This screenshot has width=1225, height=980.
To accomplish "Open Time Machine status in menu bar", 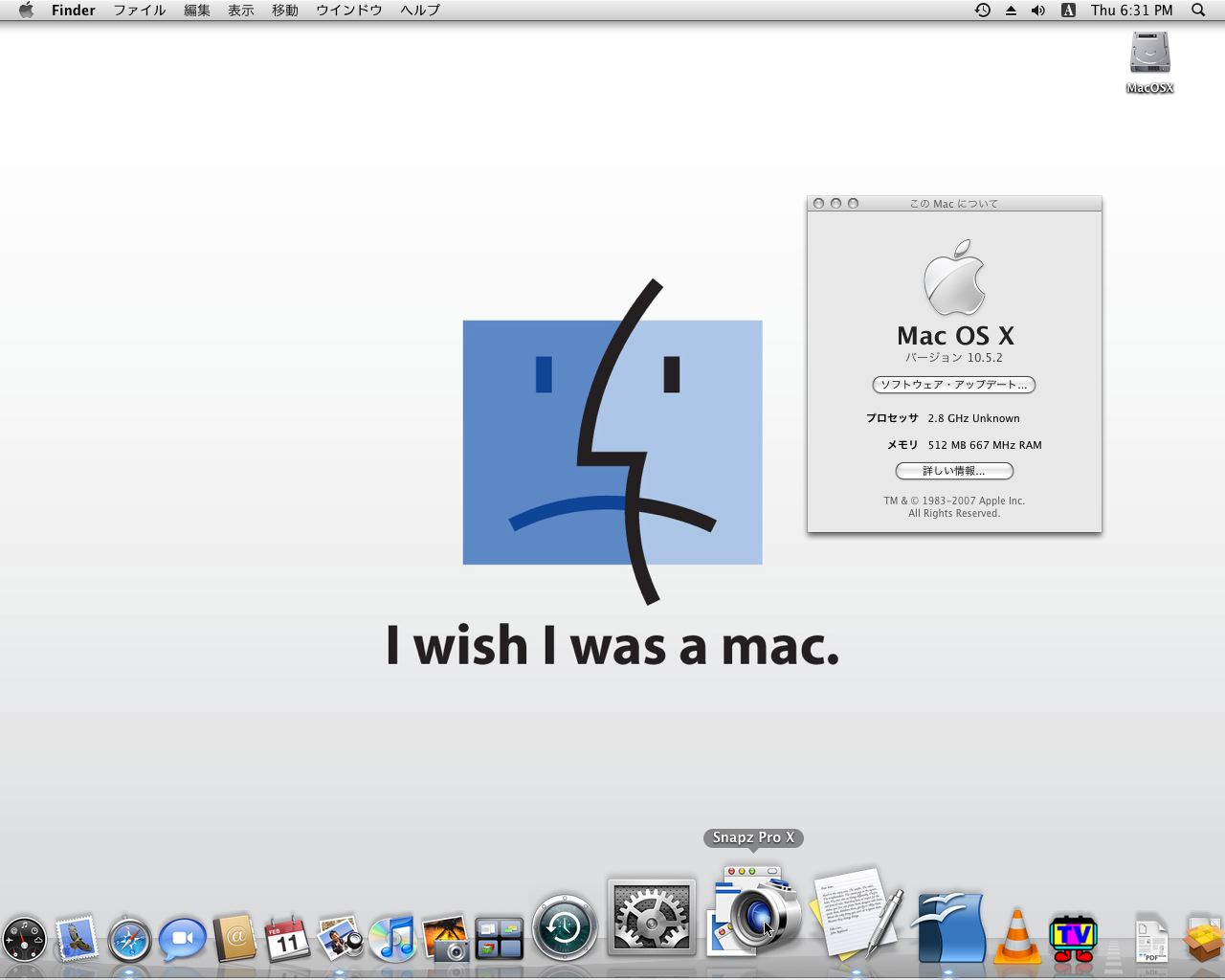I will (x=983, y=10).
